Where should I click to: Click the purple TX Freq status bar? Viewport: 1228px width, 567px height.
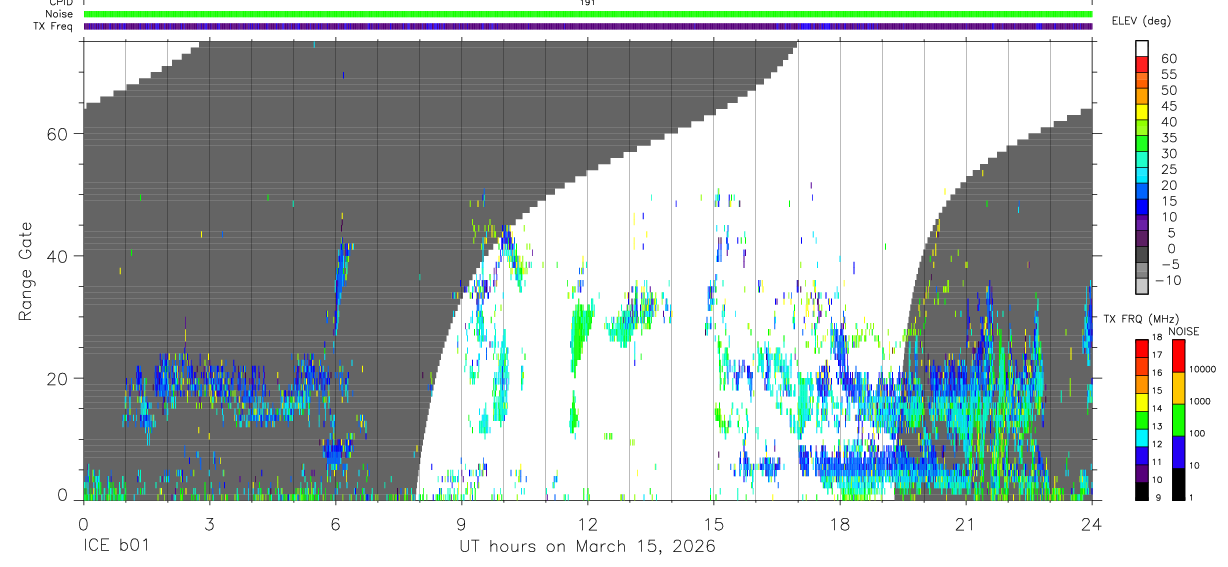coord(588,26)
